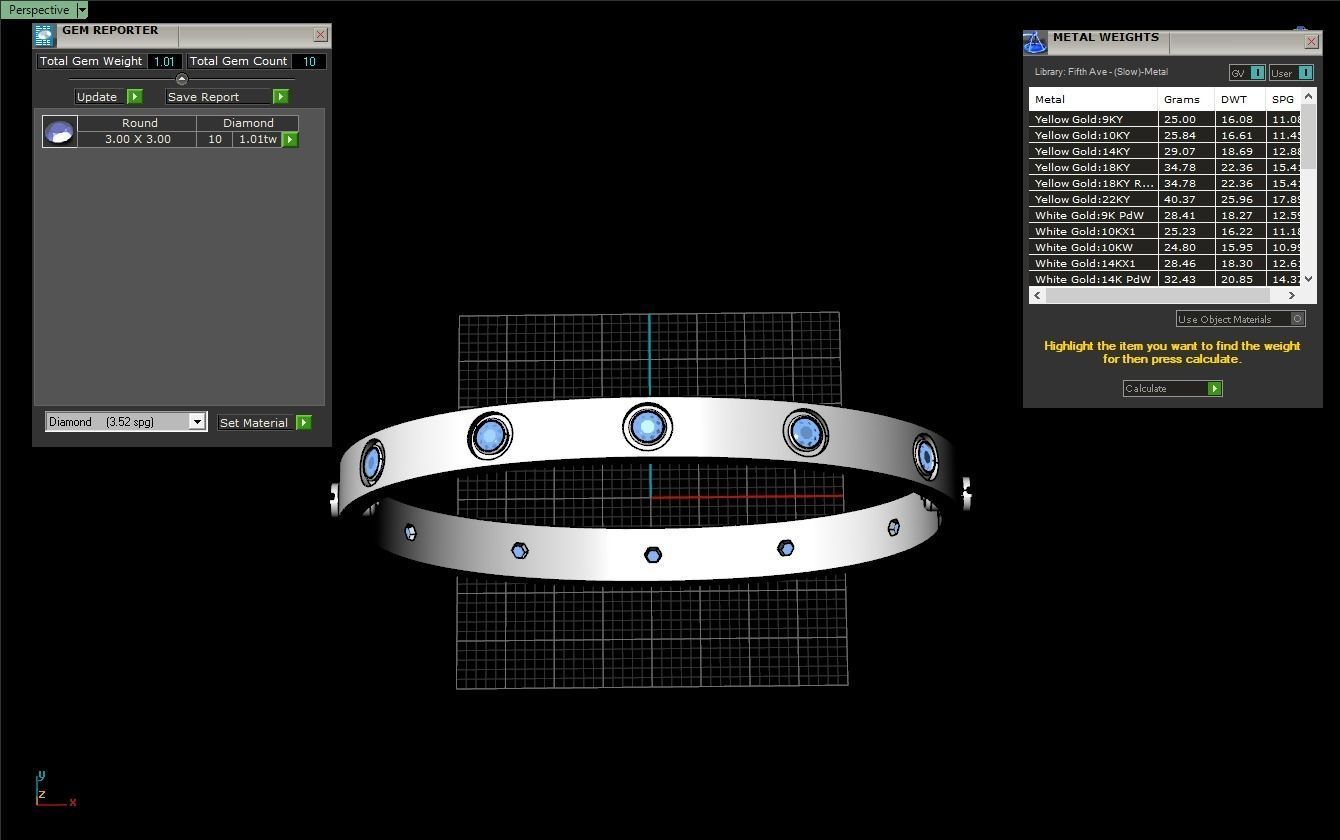
Task: Select the Yellow Gold:9KY row
Action: 1165,119
